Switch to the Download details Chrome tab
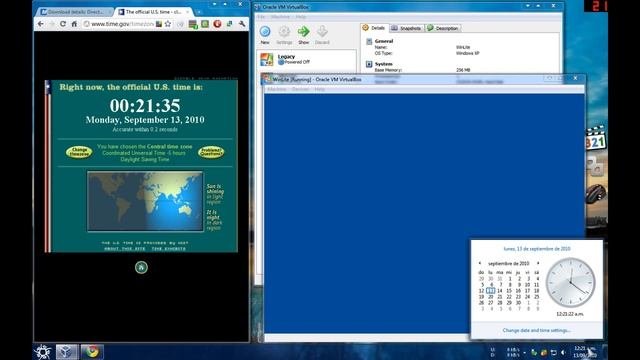Viewport: 640px width, 360px height. pyautogui.click(x=75, y=12)
